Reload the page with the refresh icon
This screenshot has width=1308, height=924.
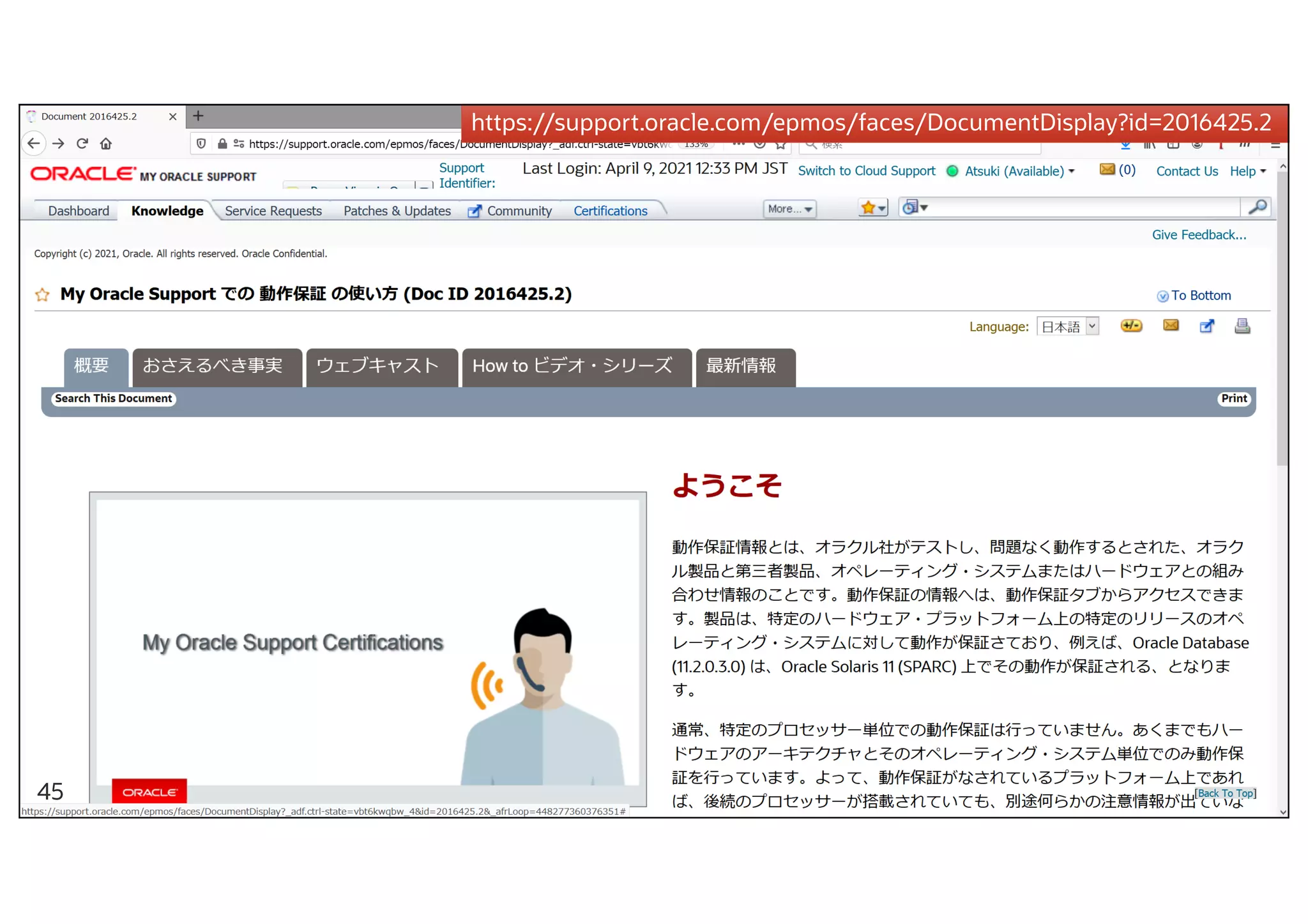pos(82,144)
